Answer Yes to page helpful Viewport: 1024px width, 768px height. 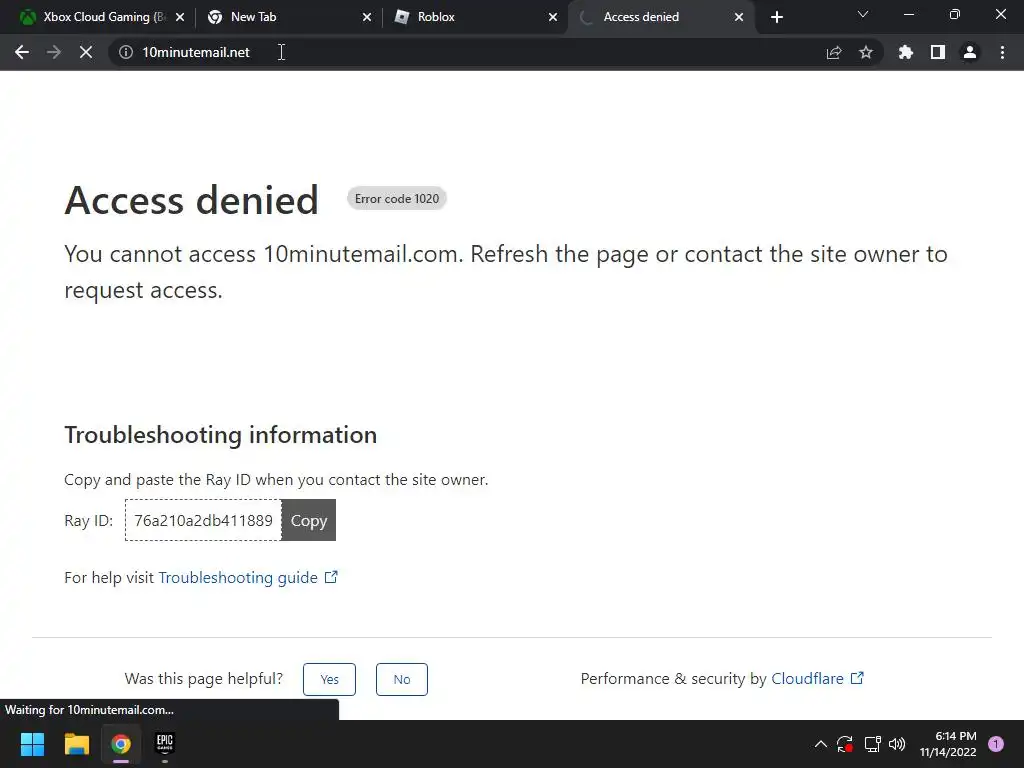[x=329, y=679]
